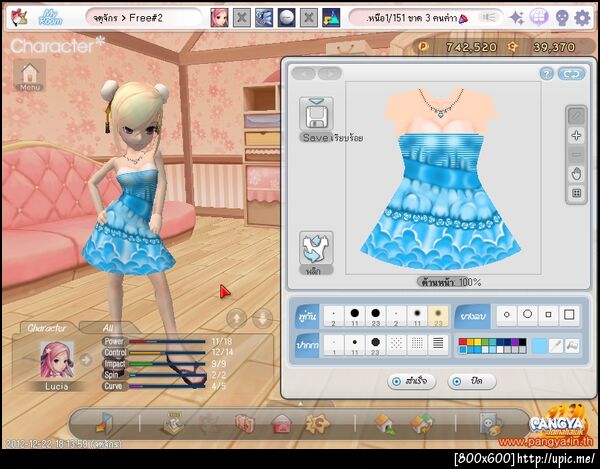The image size is (600, 469).
Task: Select the dotted scatter pen pattern
Action: [x=396, y=345]
